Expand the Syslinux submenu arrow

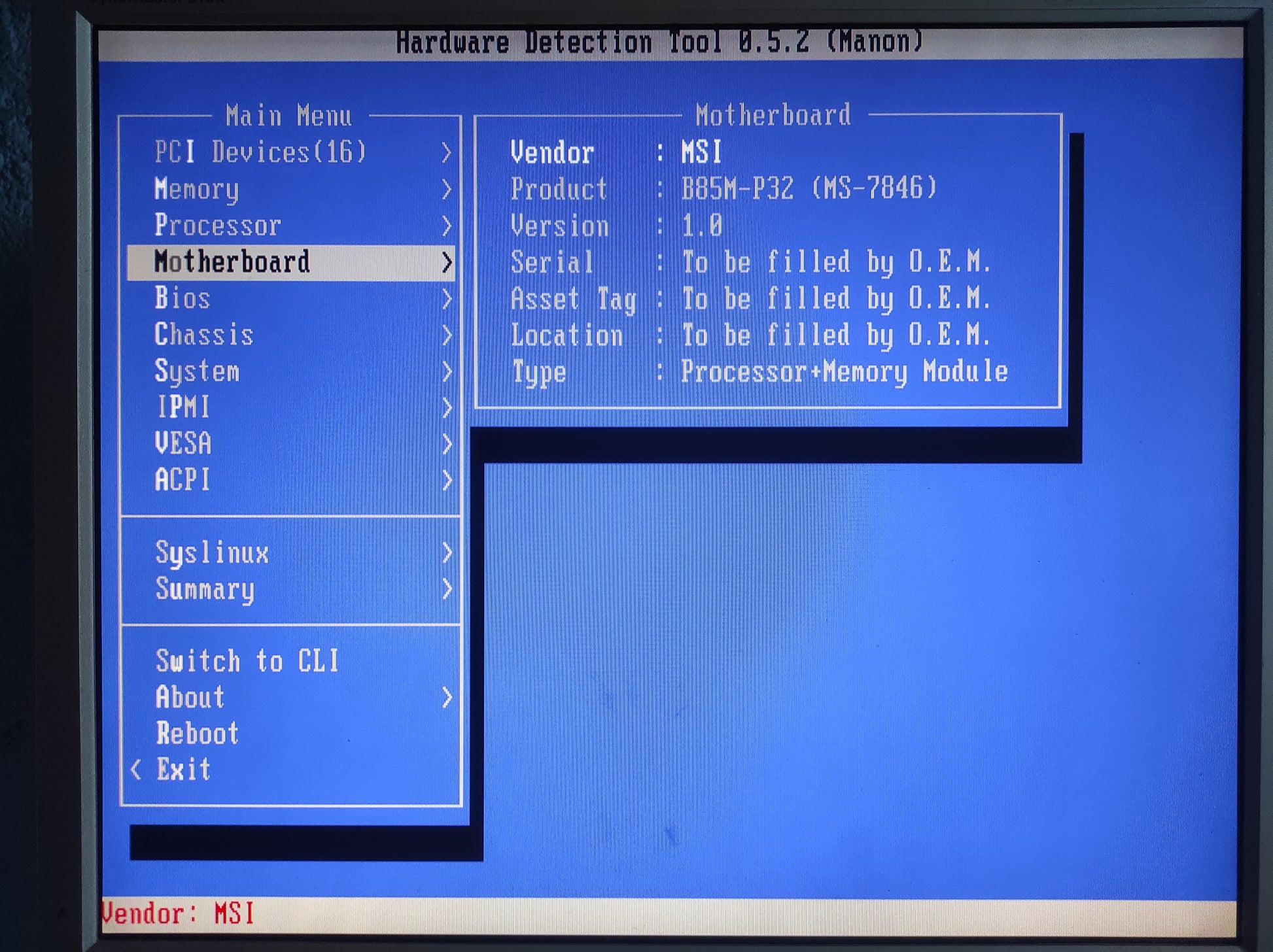click(x=447, y=553)
